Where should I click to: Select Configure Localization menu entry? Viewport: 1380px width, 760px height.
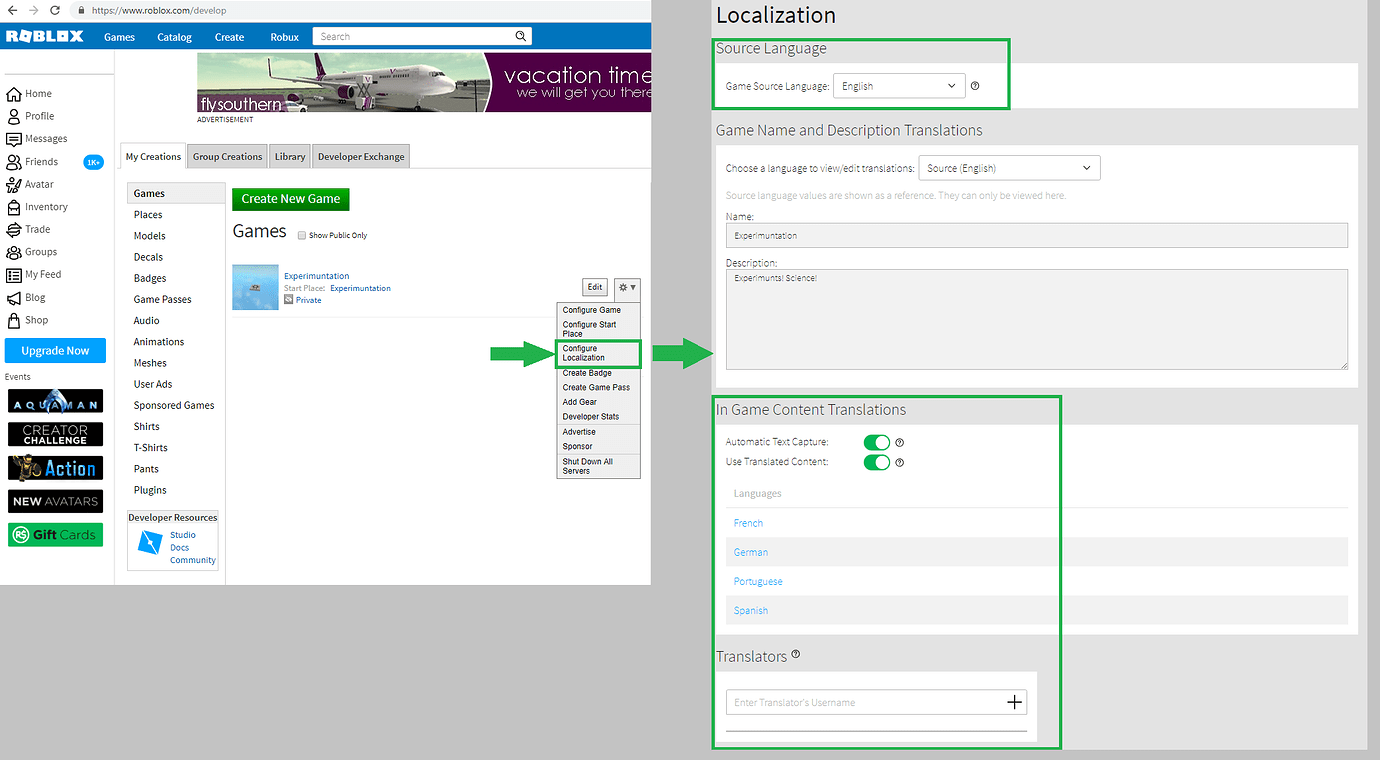click(x=598, y=353)
